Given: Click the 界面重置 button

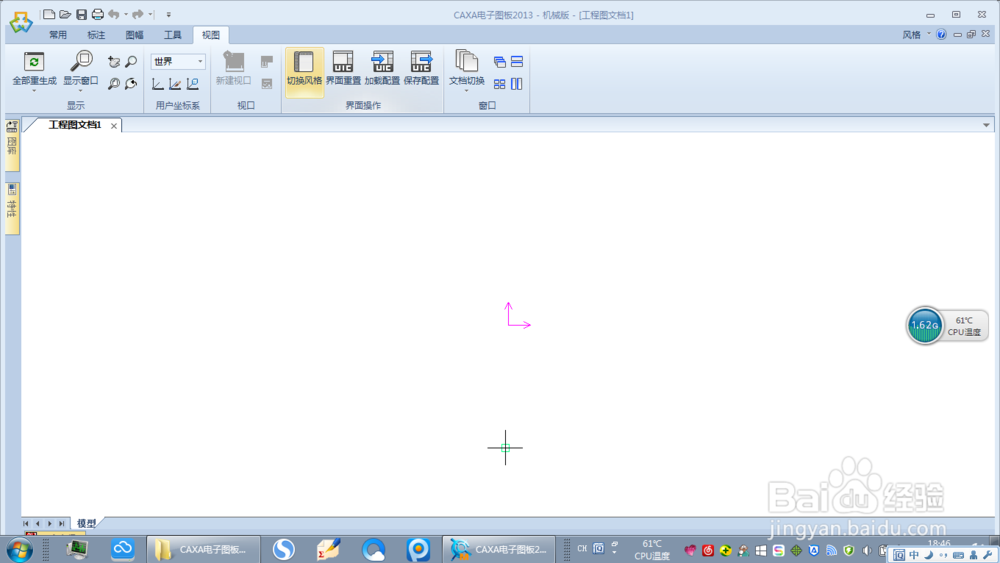Looking at the screenshot, I should coord(343,68).
